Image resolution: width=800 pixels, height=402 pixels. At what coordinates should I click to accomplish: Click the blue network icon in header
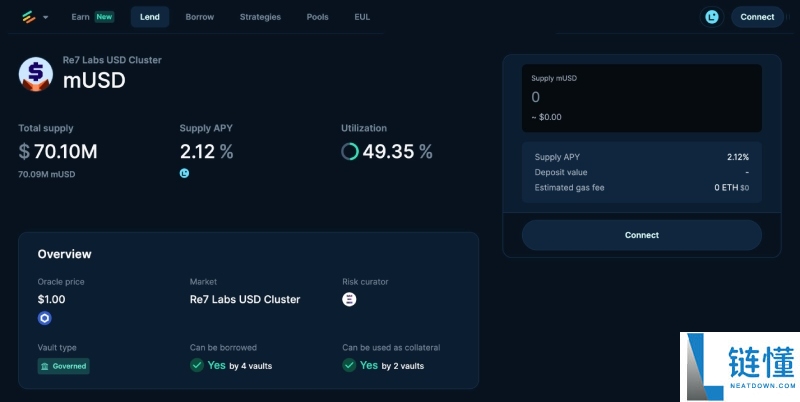point(712,17)
